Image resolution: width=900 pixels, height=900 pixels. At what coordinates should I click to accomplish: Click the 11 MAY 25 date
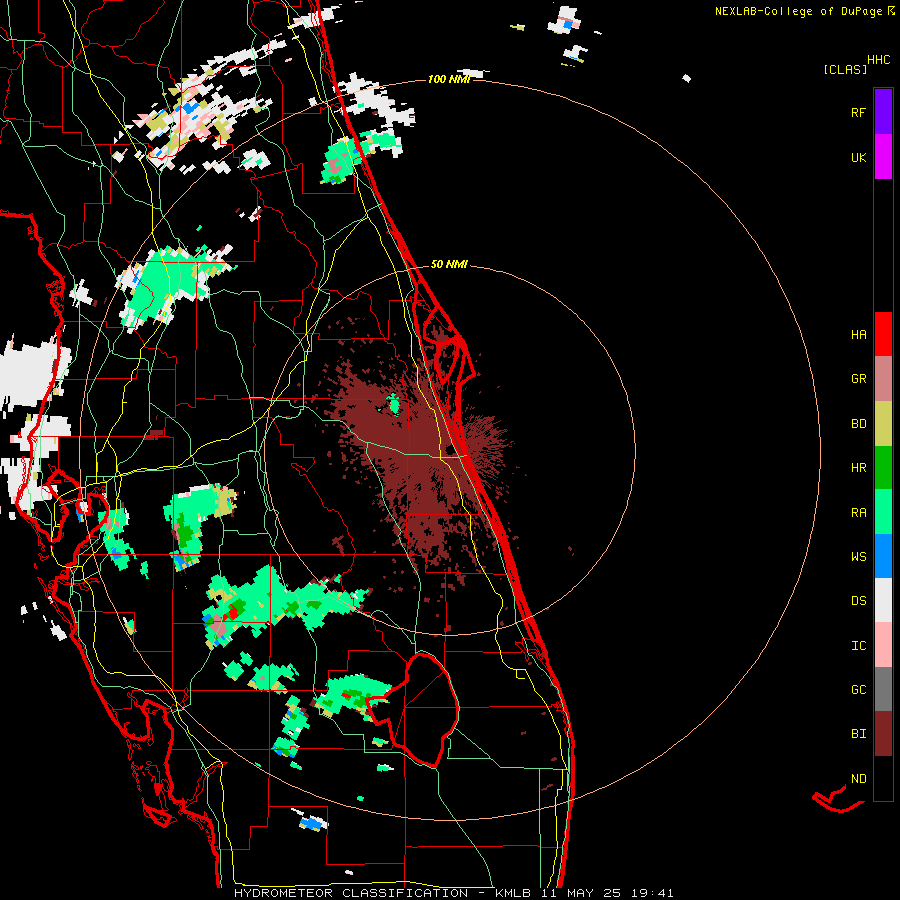click(x=581, y=893)
